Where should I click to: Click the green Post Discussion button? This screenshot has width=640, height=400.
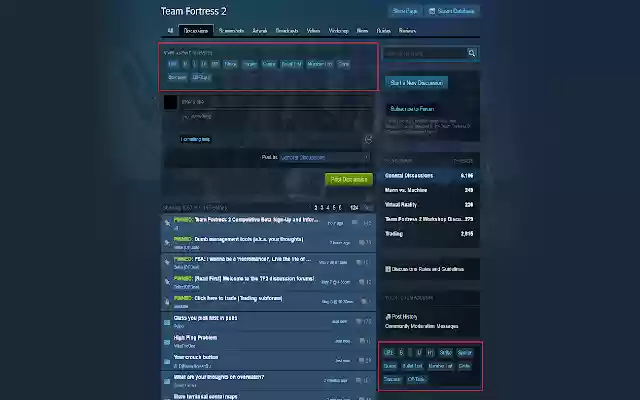pos(349,180)
